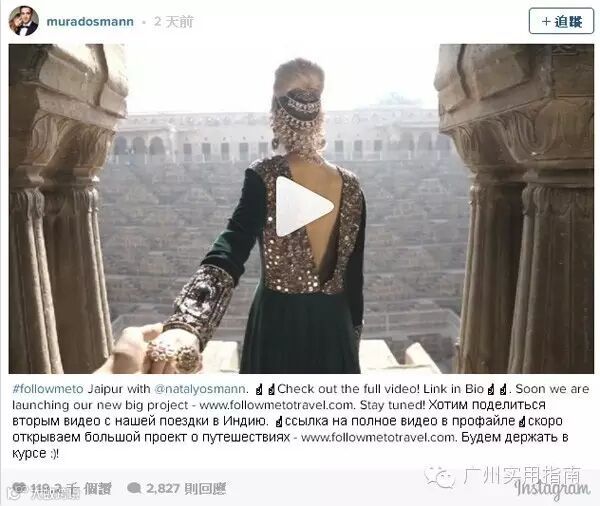600x506 pixels.
Task: Play the Jaipur video
Action: click(x=303, y=207)
